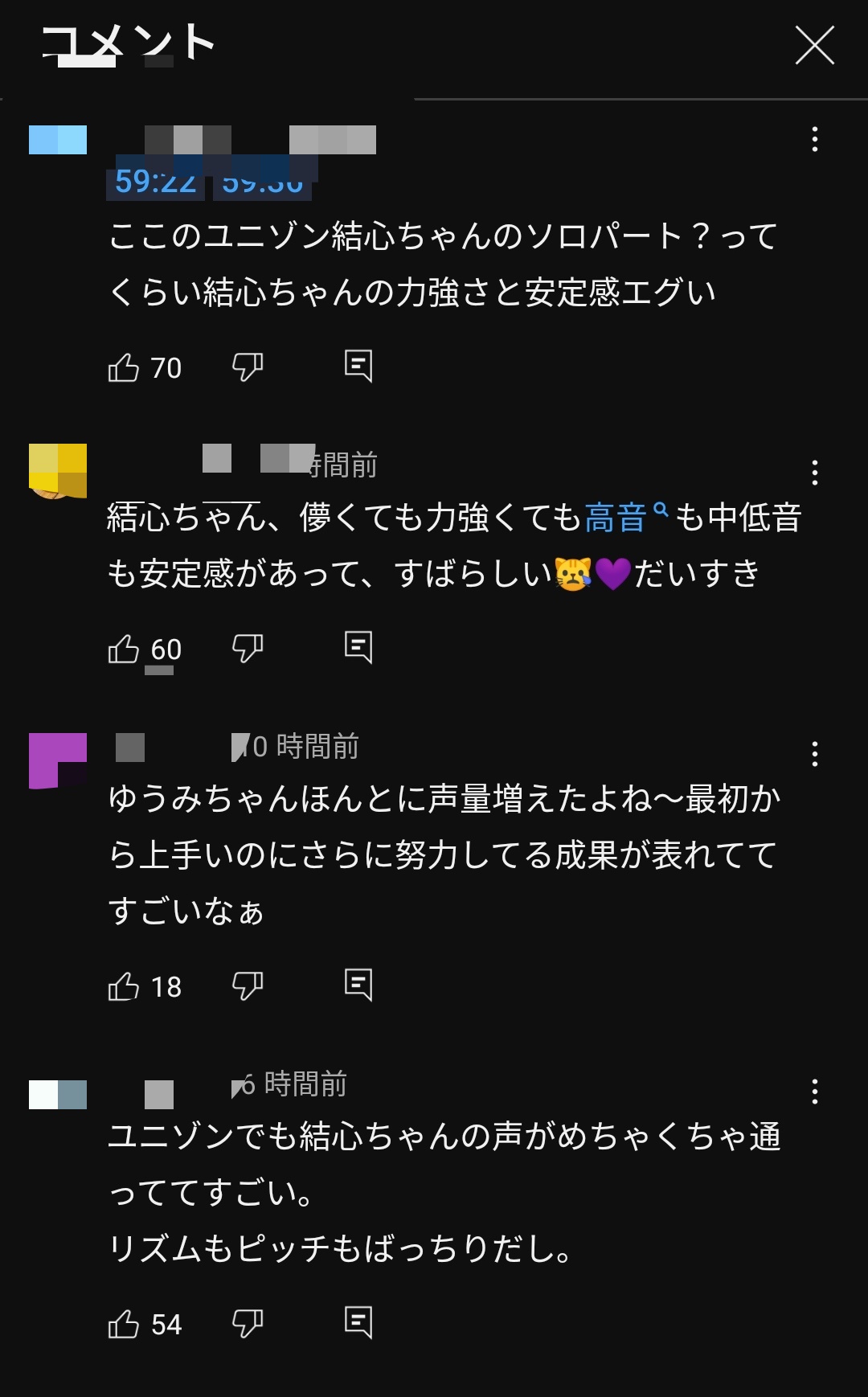Image resolution: width=868 pixels, height=1397 pixels.
Task: Reply to the comment with 54 likes
Action: [x=358, y=1323]
